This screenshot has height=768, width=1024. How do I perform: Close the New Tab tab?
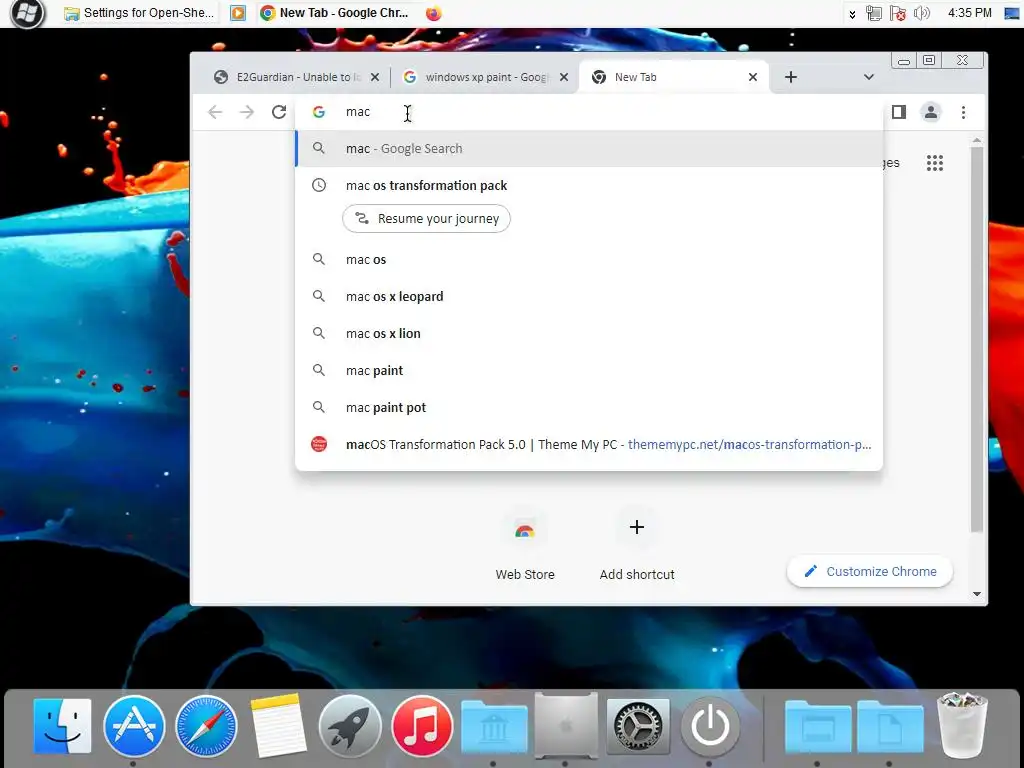coord(753,77)
